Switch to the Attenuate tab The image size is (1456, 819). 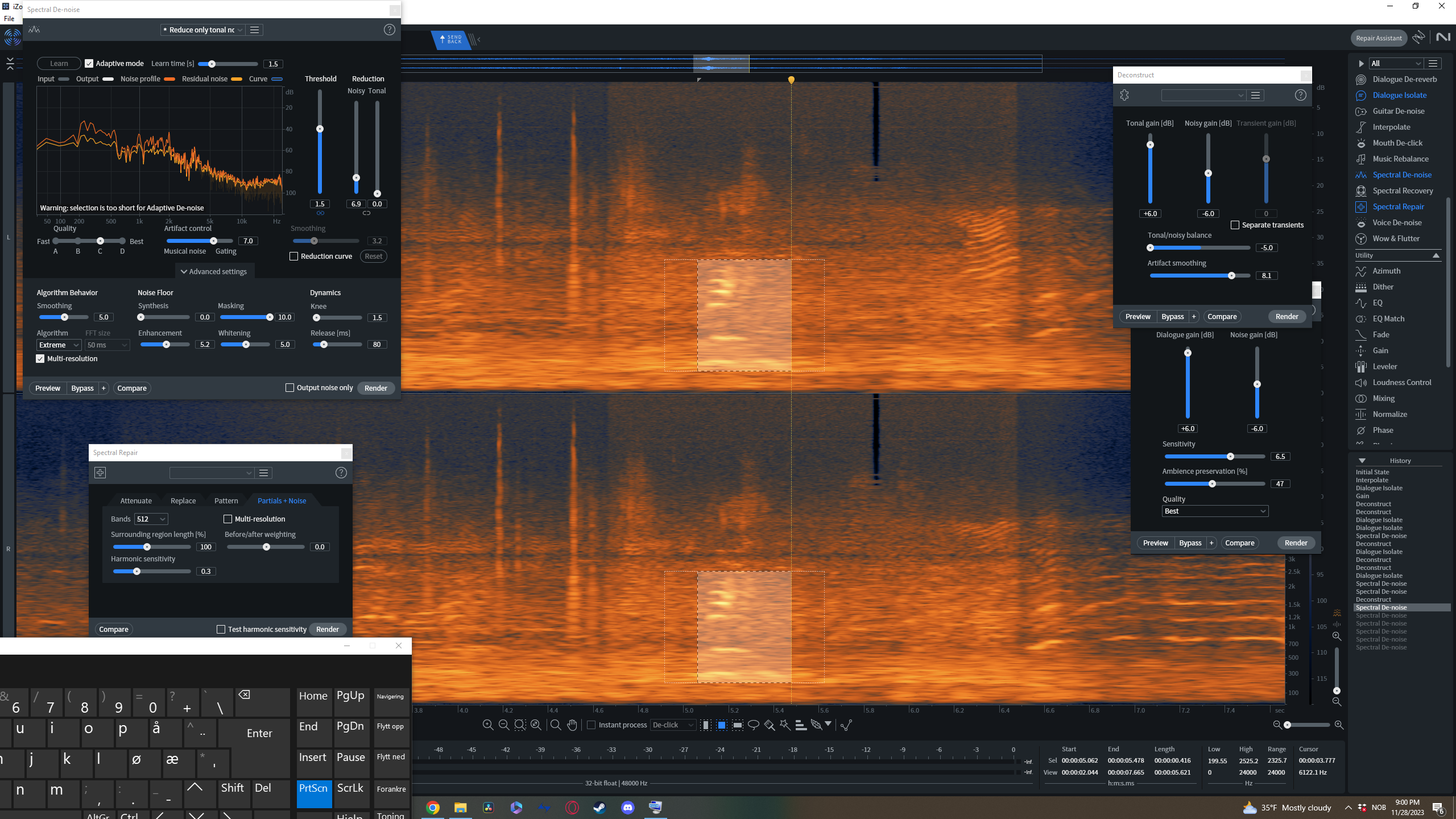[136, 500]
